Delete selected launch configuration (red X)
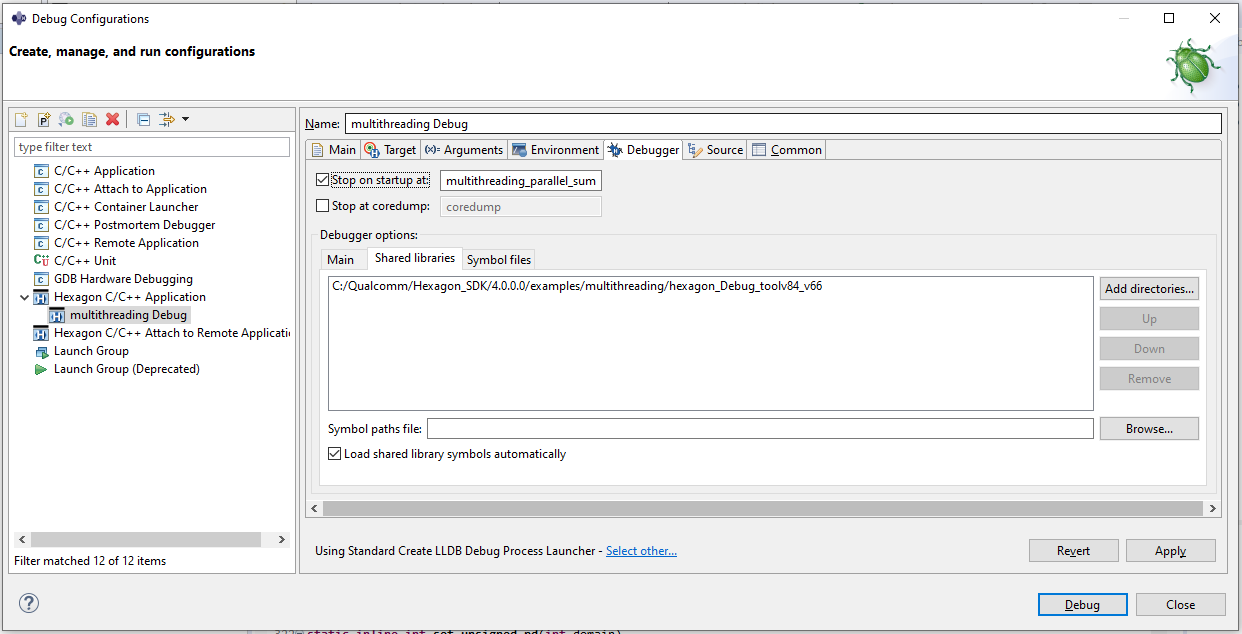This screenshot has height=634, width=1242. click(112, 119)
